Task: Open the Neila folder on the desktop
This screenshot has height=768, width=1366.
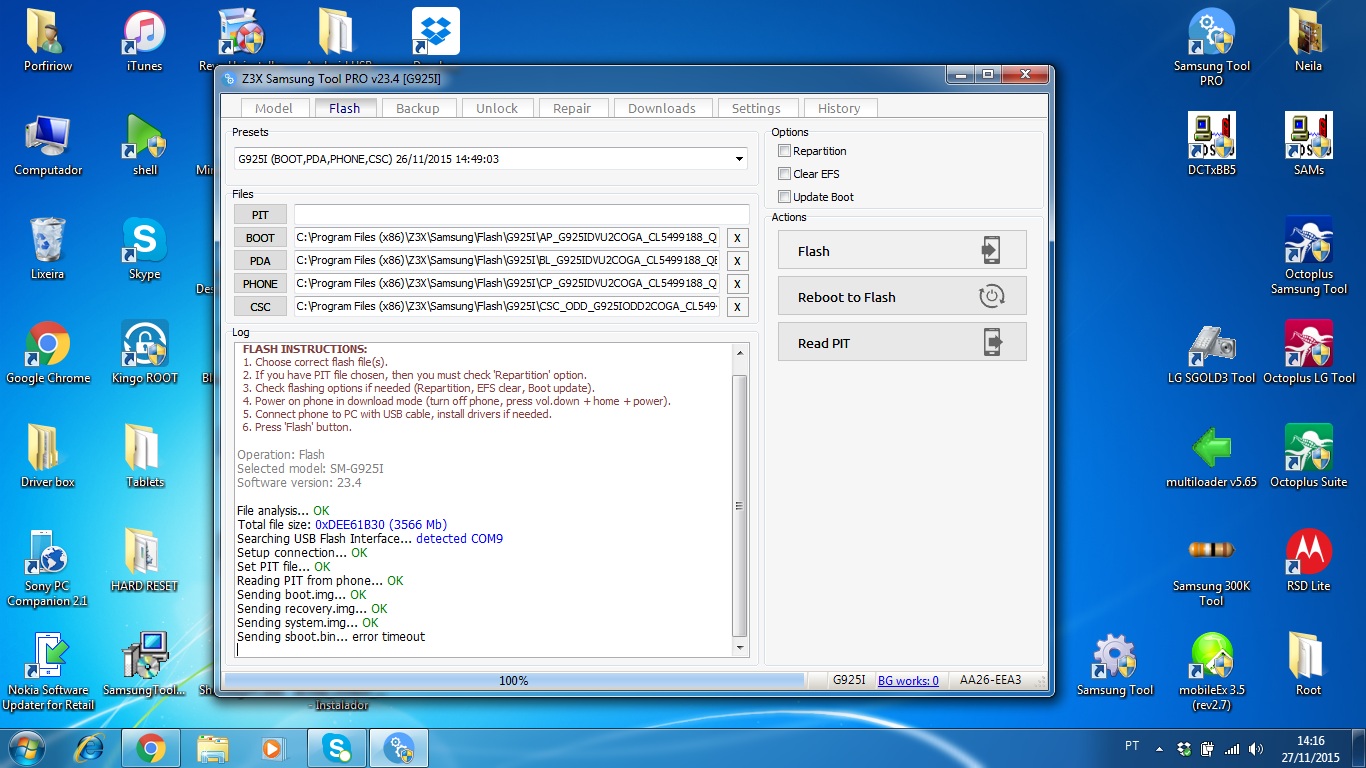Action: [x=1308, y=41]
